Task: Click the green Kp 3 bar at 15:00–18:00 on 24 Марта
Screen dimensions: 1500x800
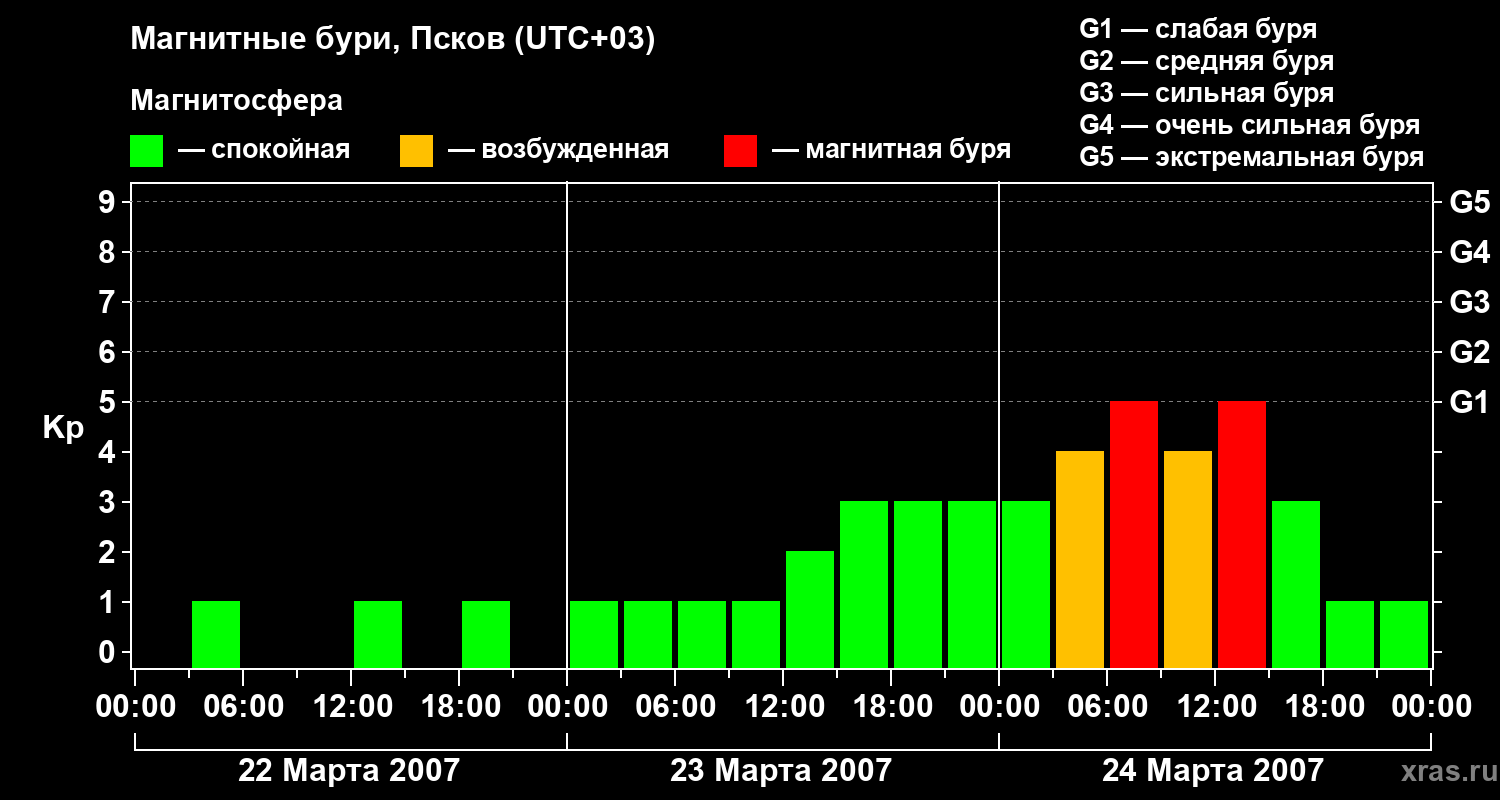Action: pos(1296,584)
